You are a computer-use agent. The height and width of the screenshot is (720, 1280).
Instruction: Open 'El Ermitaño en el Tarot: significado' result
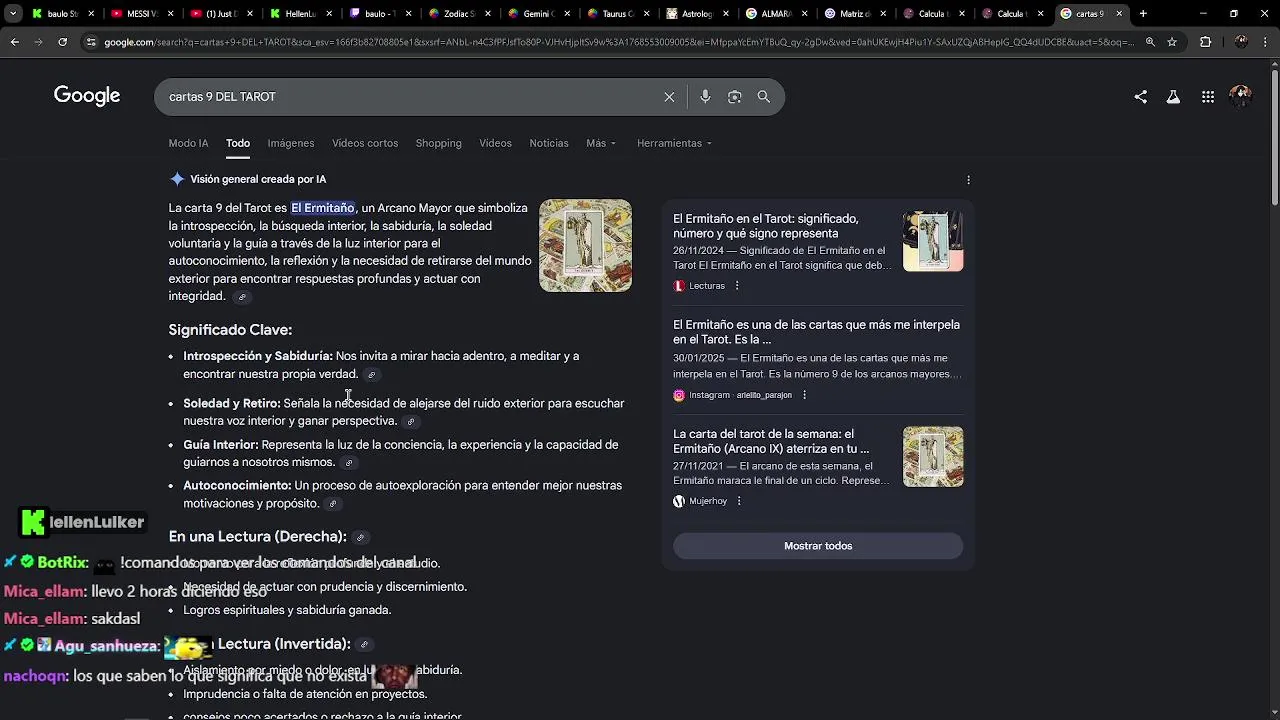pos(766,226)
